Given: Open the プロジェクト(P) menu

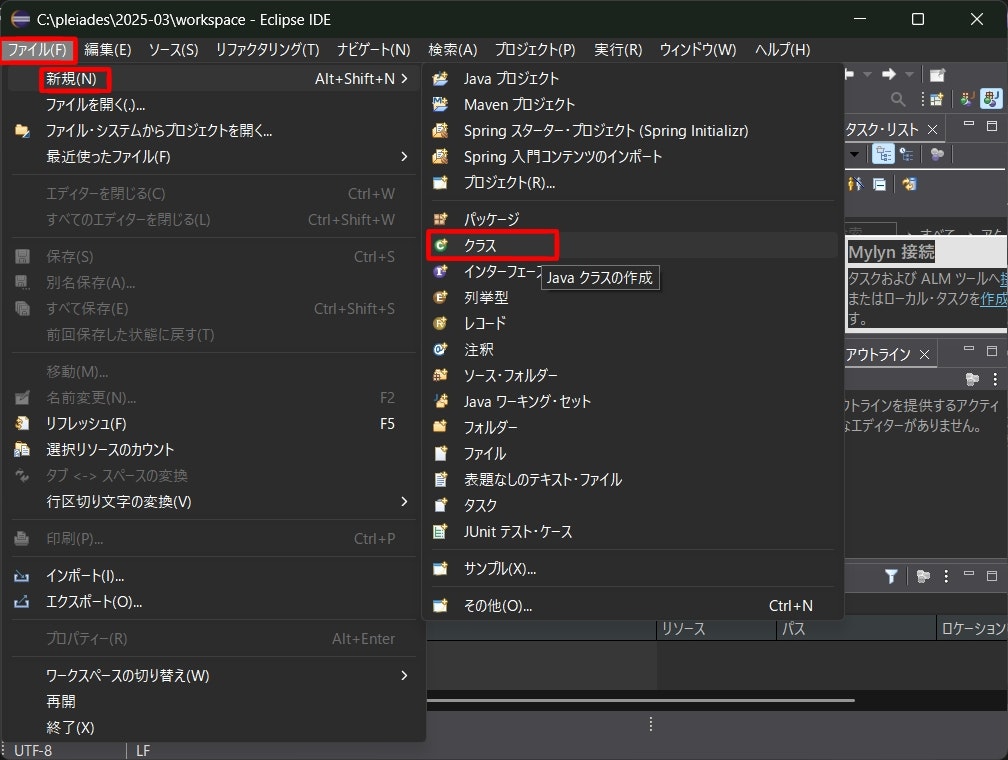Looking at the screenshot, I should [x=535, y=50].
